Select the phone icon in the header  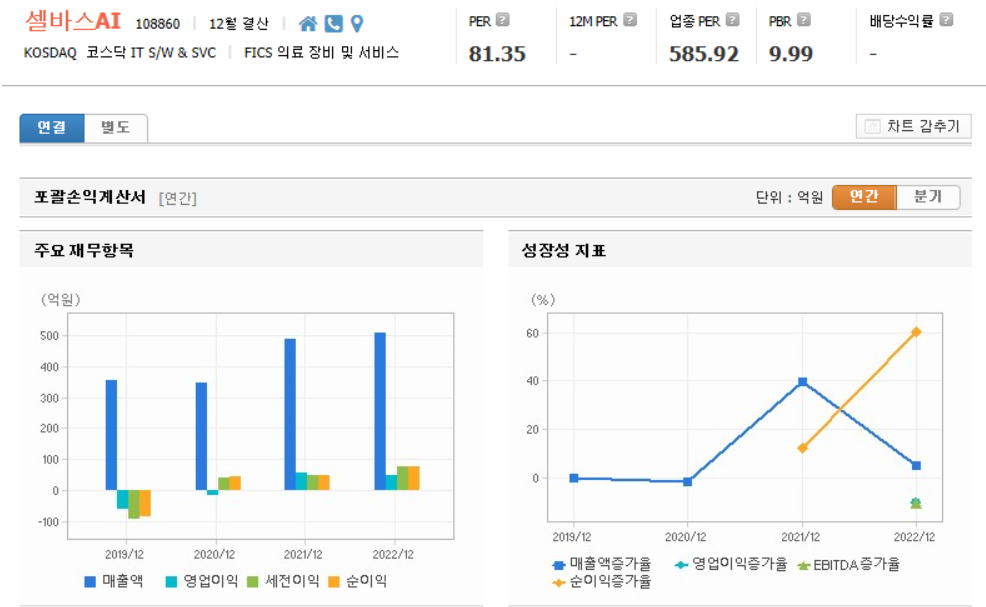point(333,22)
